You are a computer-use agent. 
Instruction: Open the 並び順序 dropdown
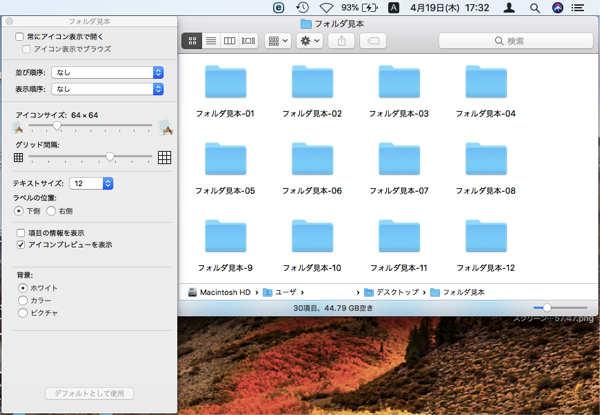point(108,72)
